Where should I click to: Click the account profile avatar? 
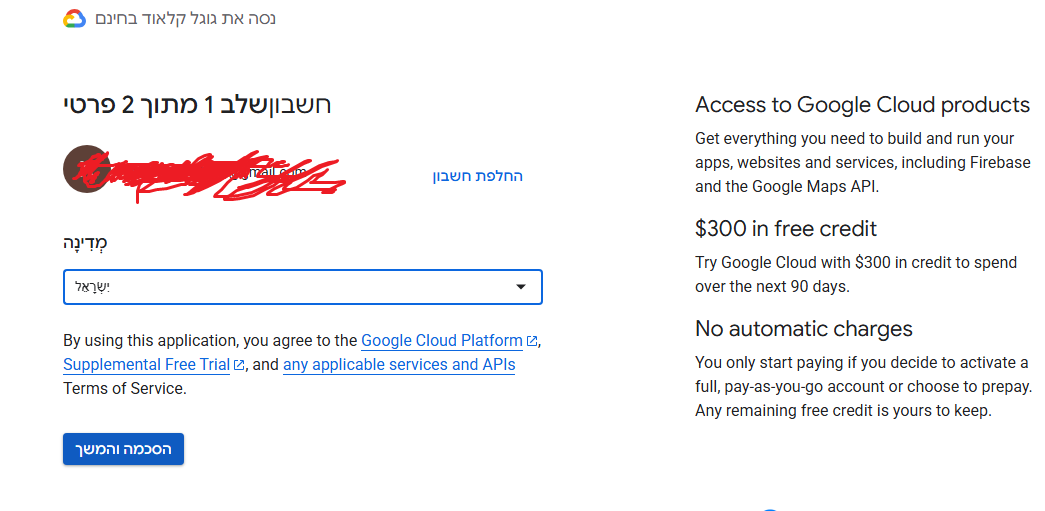point(84,169)
